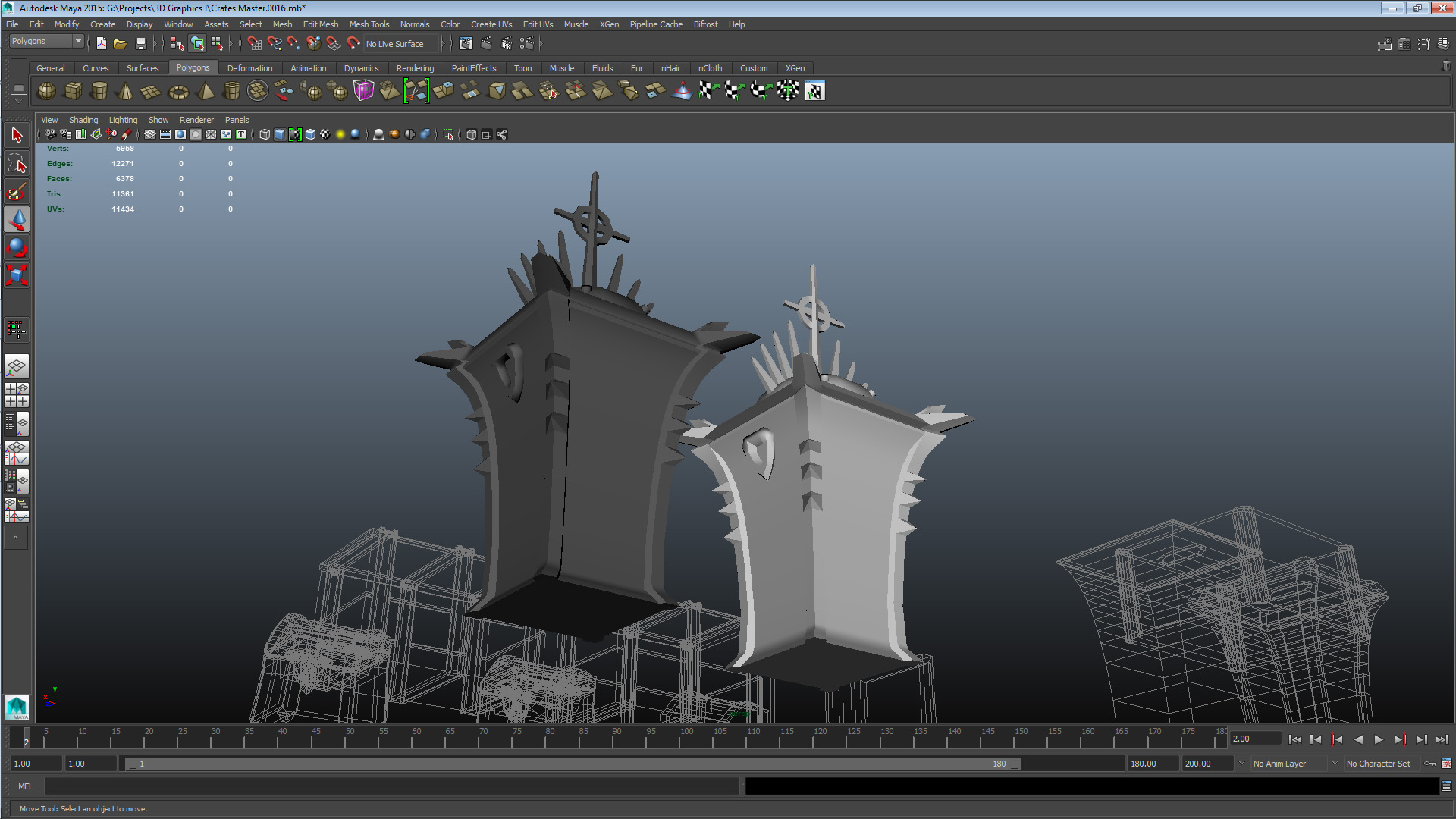The width and height of the screenshot is (1456, 819).
Task: Switch to the Rendering shelf tab
Action: coord(415,68)
